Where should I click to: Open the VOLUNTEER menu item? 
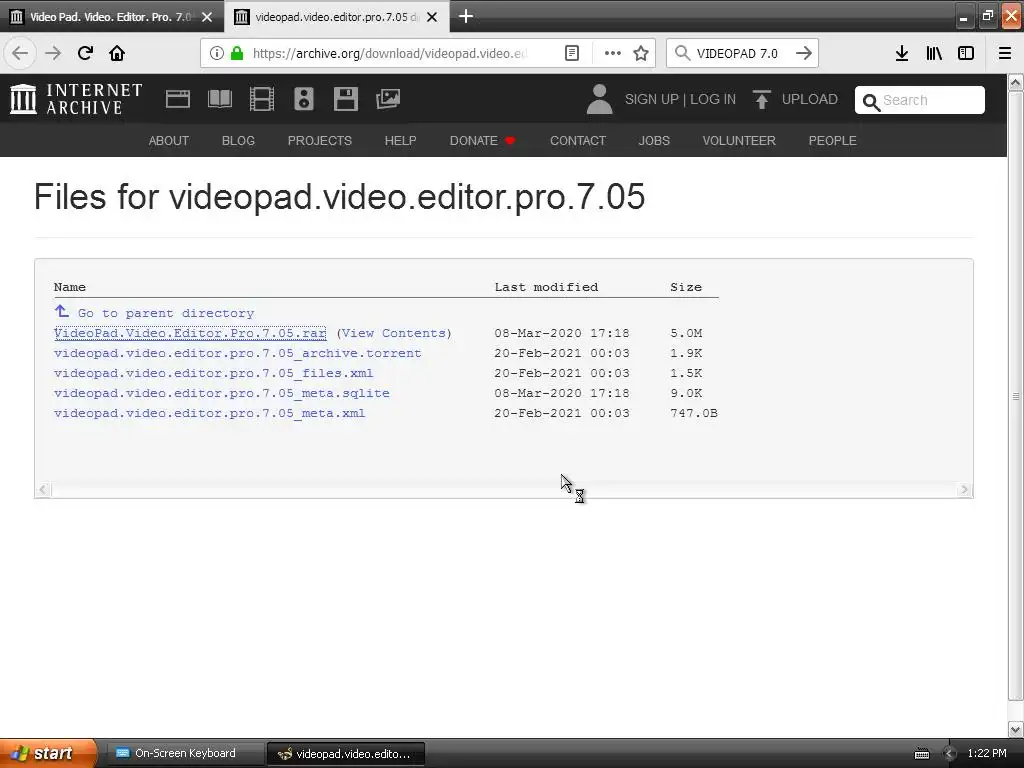point(739,140)
